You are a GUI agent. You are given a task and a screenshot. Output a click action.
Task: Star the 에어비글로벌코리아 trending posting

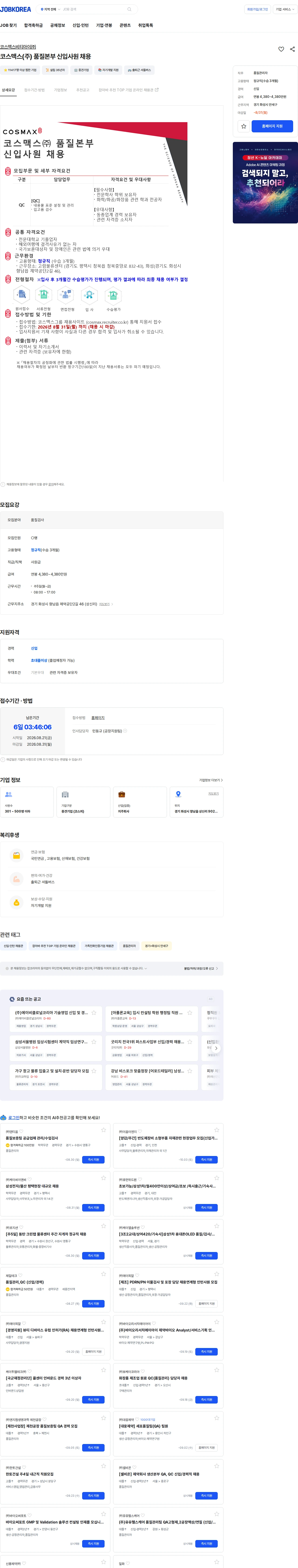(94, 1013)
